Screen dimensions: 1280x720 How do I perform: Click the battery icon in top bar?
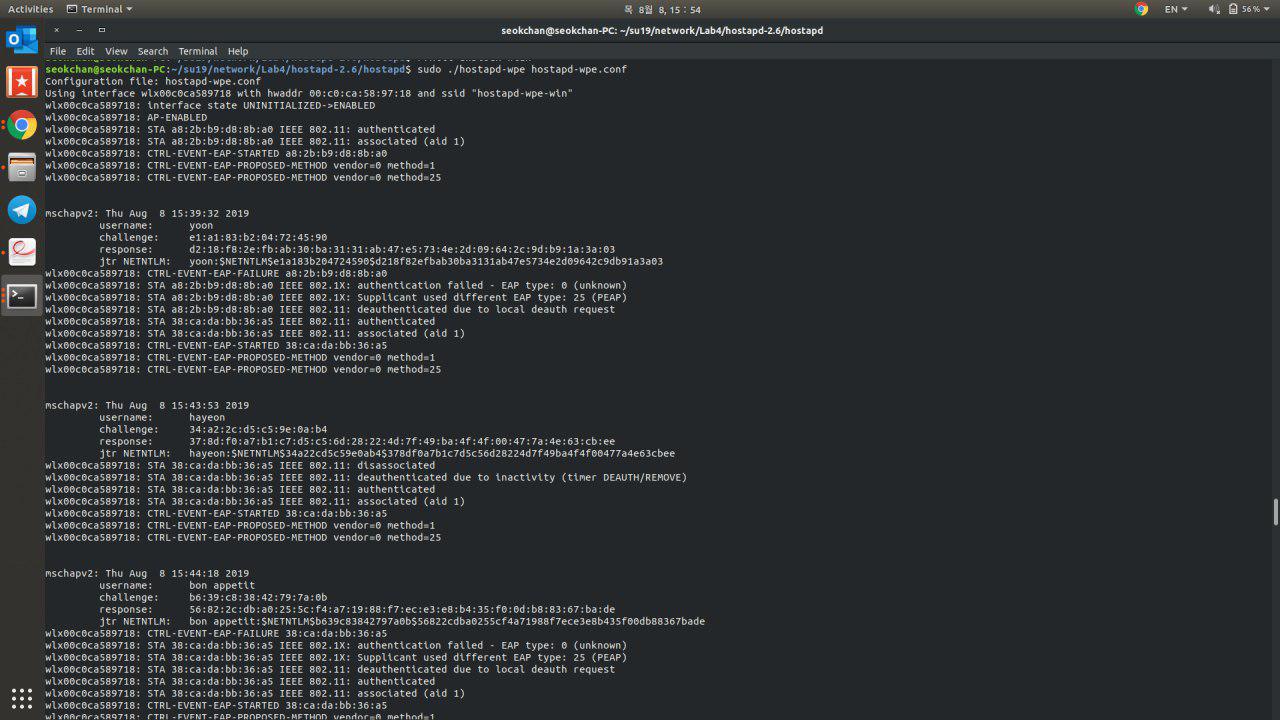point(1233,9)
